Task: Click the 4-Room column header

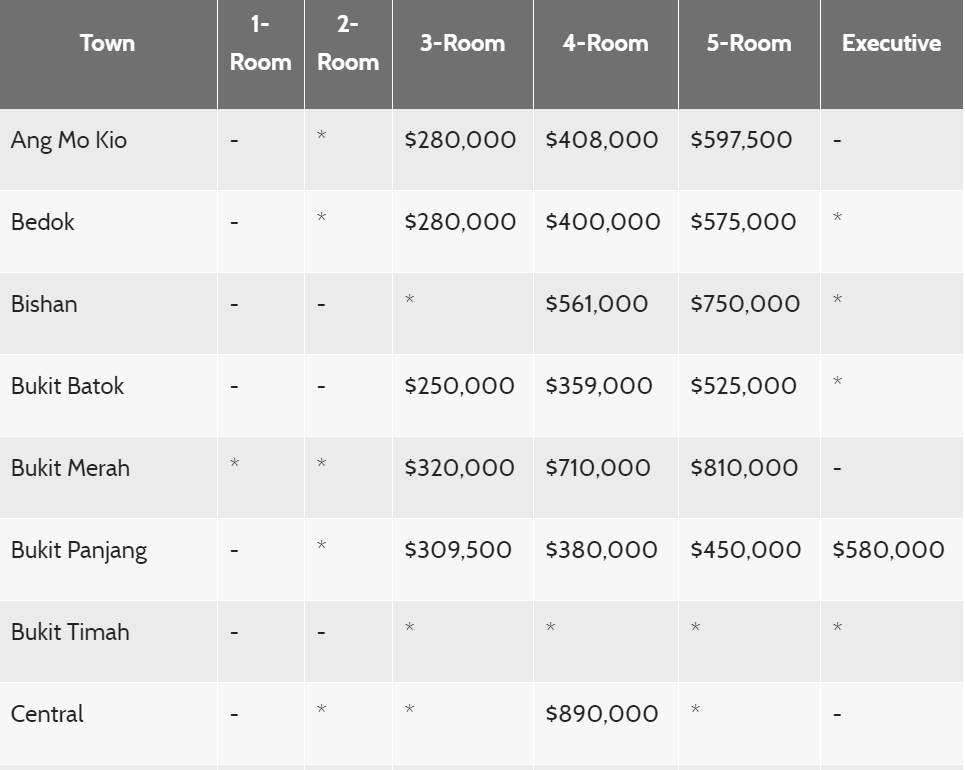Action: click(x=605, y=43)
